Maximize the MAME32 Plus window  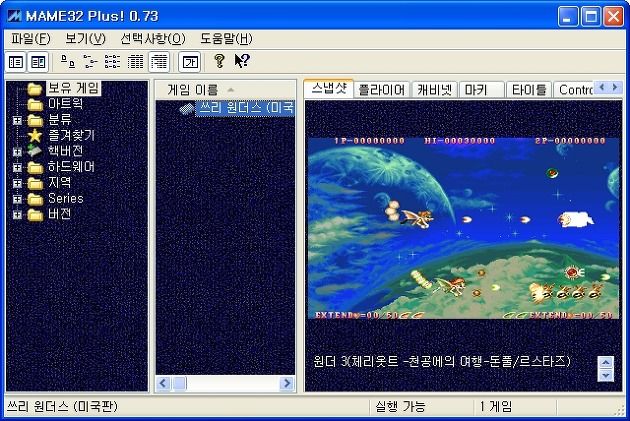[591, 17]
